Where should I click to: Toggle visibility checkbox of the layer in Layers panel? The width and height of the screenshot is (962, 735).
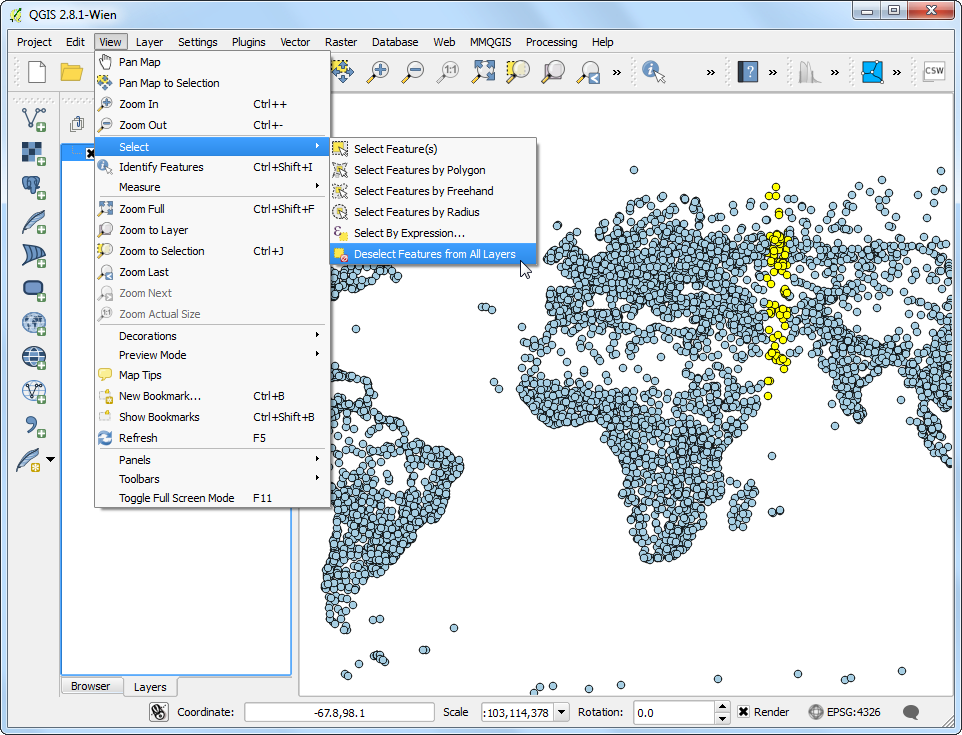click(91, 153)
